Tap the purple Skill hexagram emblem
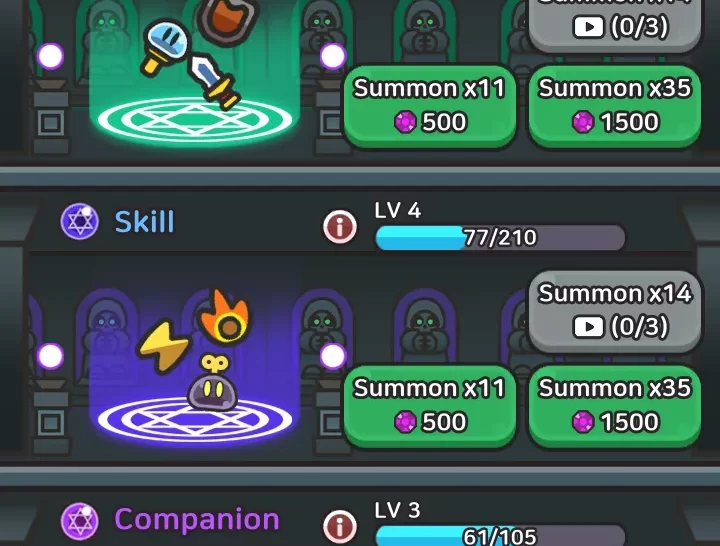Image resolution: width=720 pixels, height=546 pixels. tap(80, 222)
